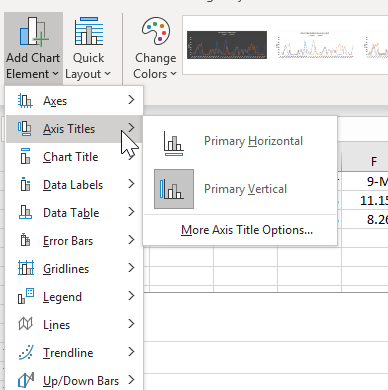Viewport: 388px width, 390px height.
Task: Click the Data Table menu icon
Action: [x=25, y=213]
